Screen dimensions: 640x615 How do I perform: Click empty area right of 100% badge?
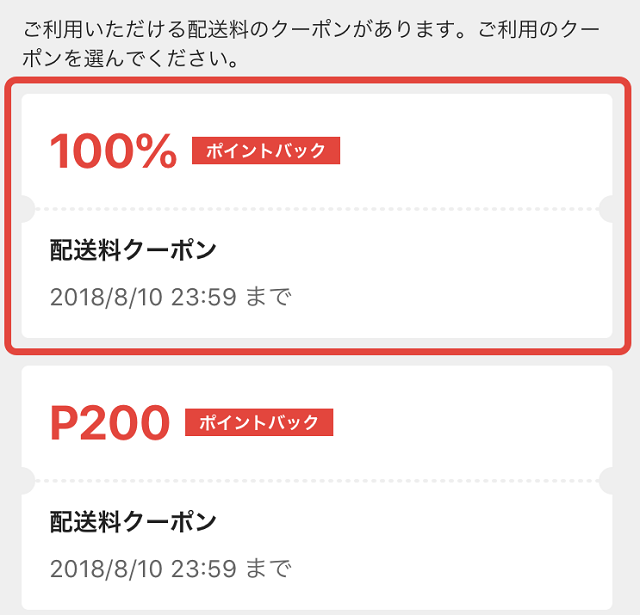tap(473, 151)
